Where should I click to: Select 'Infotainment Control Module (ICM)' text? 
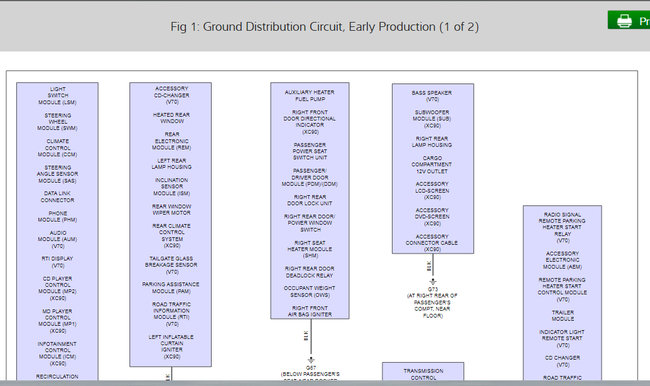[x=57, y=353]
